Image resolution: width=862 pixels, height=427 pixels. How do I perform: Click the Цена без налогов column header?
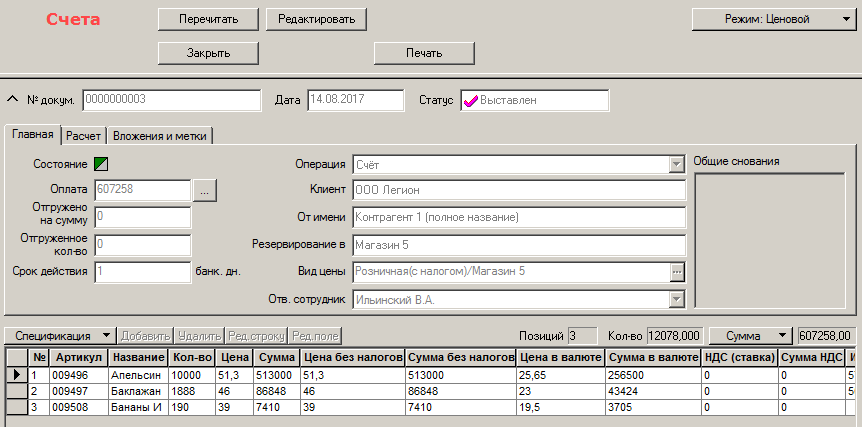tap(353, 357)
